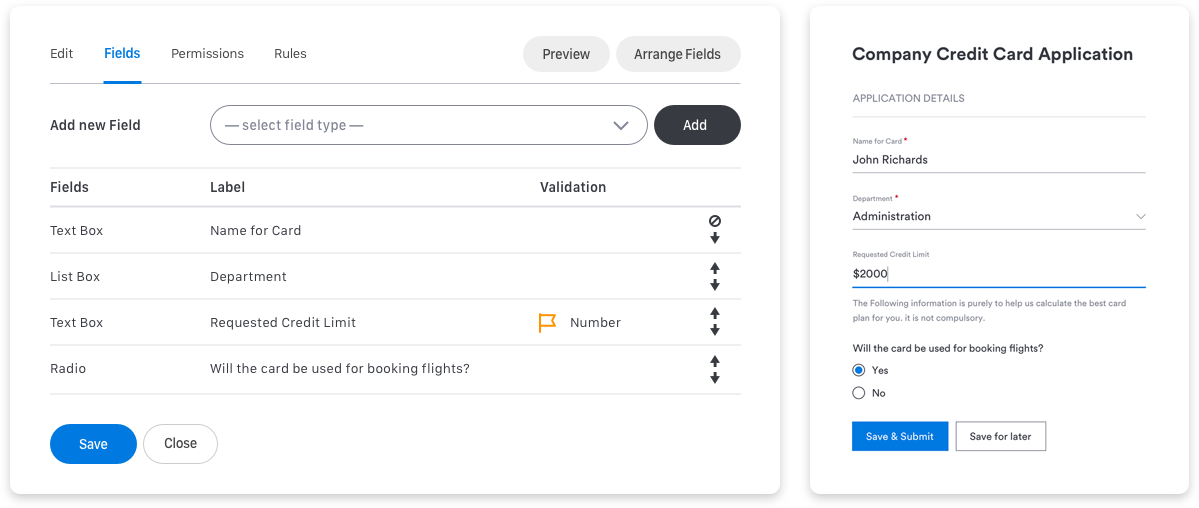
Task: Move Department field down
Action: (715, 285)
